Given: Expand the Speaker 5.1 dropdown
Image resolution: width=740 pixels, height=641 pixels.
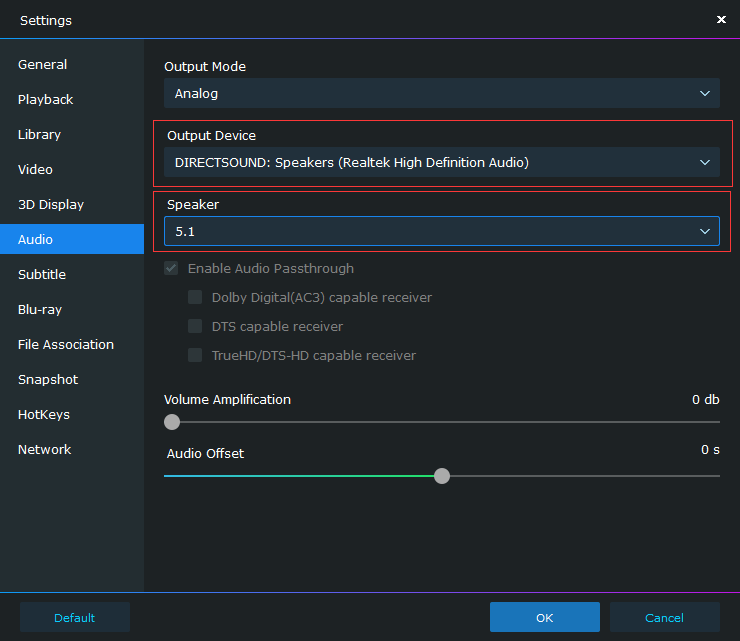Looking at the screenshot, I should tap(442, 231).
